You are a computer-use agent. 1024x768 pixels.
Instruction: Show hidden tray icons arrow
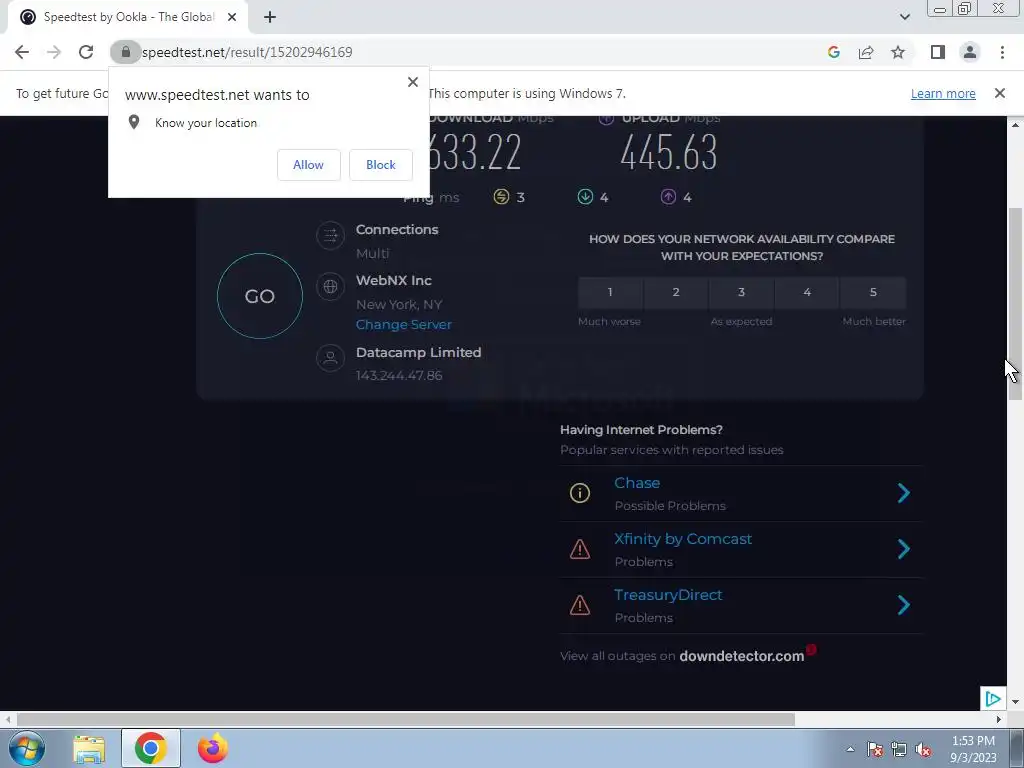[850, 749]
